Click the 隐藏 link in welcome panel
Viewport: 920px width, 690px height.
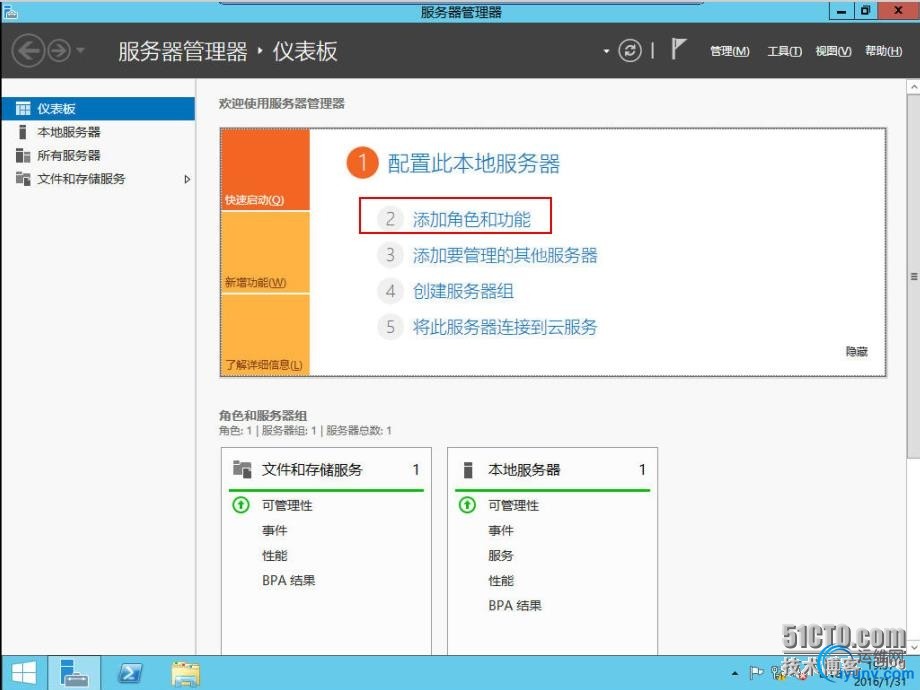(857, 351)
